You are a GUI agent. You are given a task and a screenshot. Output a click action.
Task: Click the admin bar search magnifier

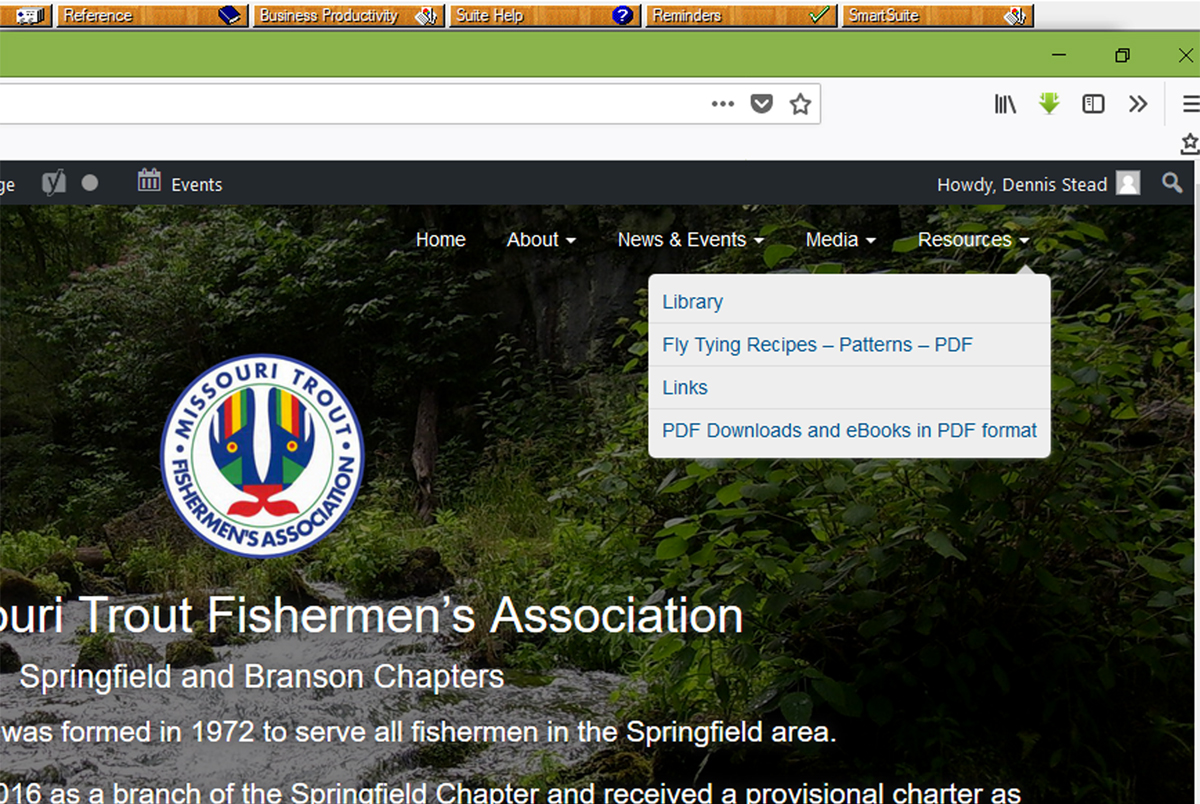click(1172, 183)
